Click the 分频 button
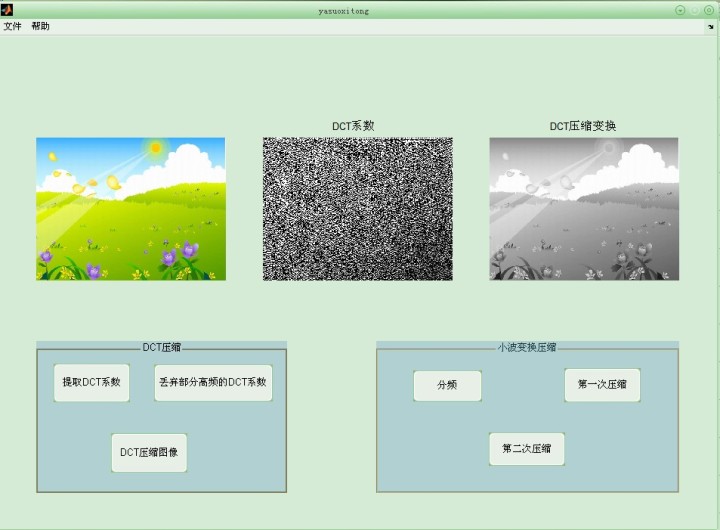 pos(447,385)
